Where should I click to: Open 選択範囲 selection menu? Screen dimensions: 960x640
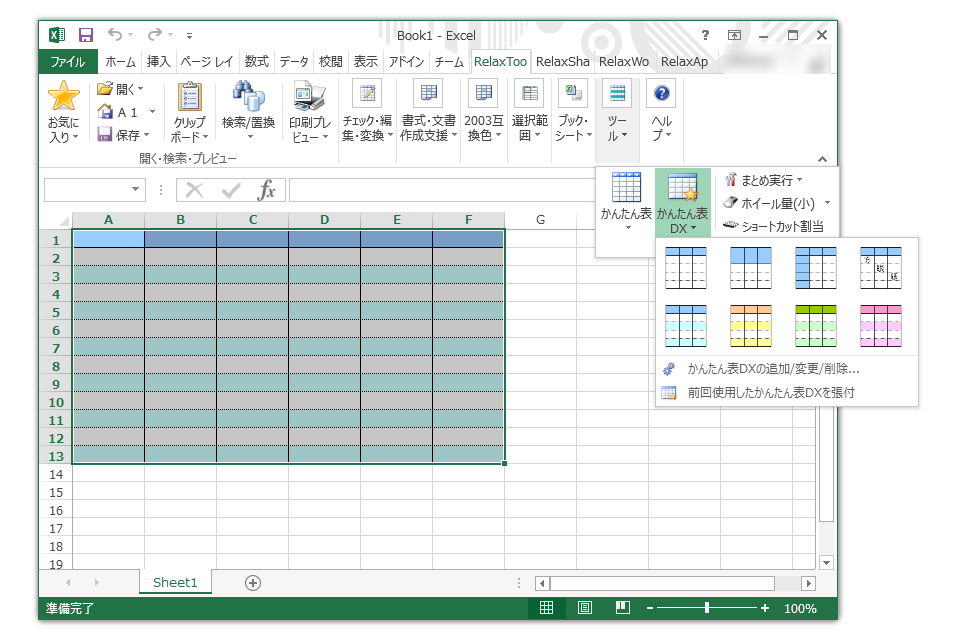tap(530, 111)
